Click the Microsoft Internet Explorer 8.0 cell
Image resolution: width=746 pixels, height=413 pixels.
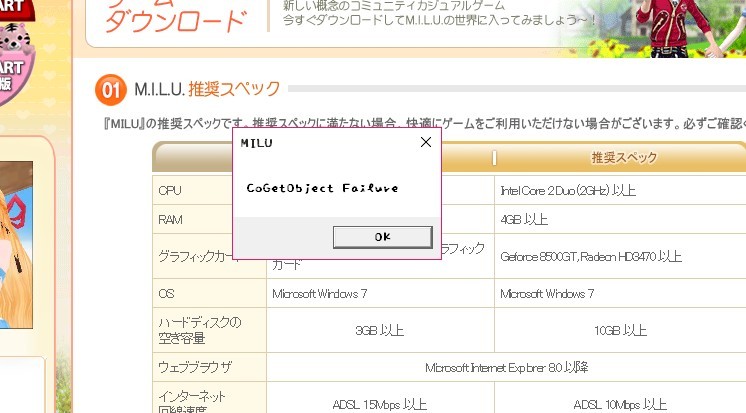click(506, 367)
